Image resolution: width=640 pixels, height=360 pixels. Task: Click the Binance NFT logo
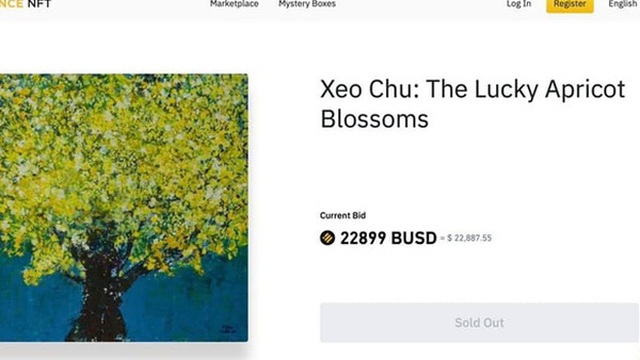pyautogui.click(x=25, y=4)
